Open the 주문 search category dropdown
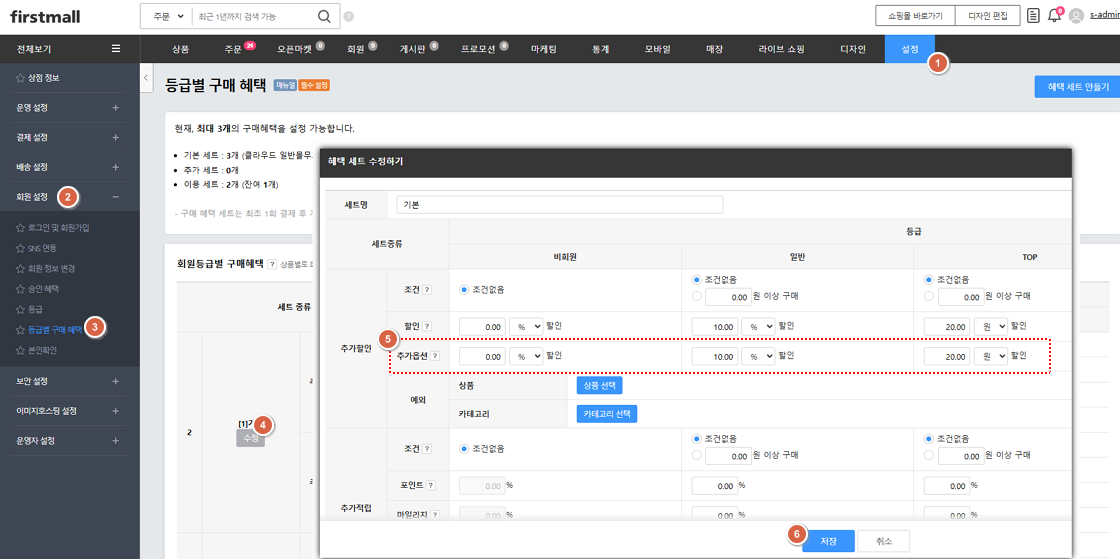 (x=166, y=17)
